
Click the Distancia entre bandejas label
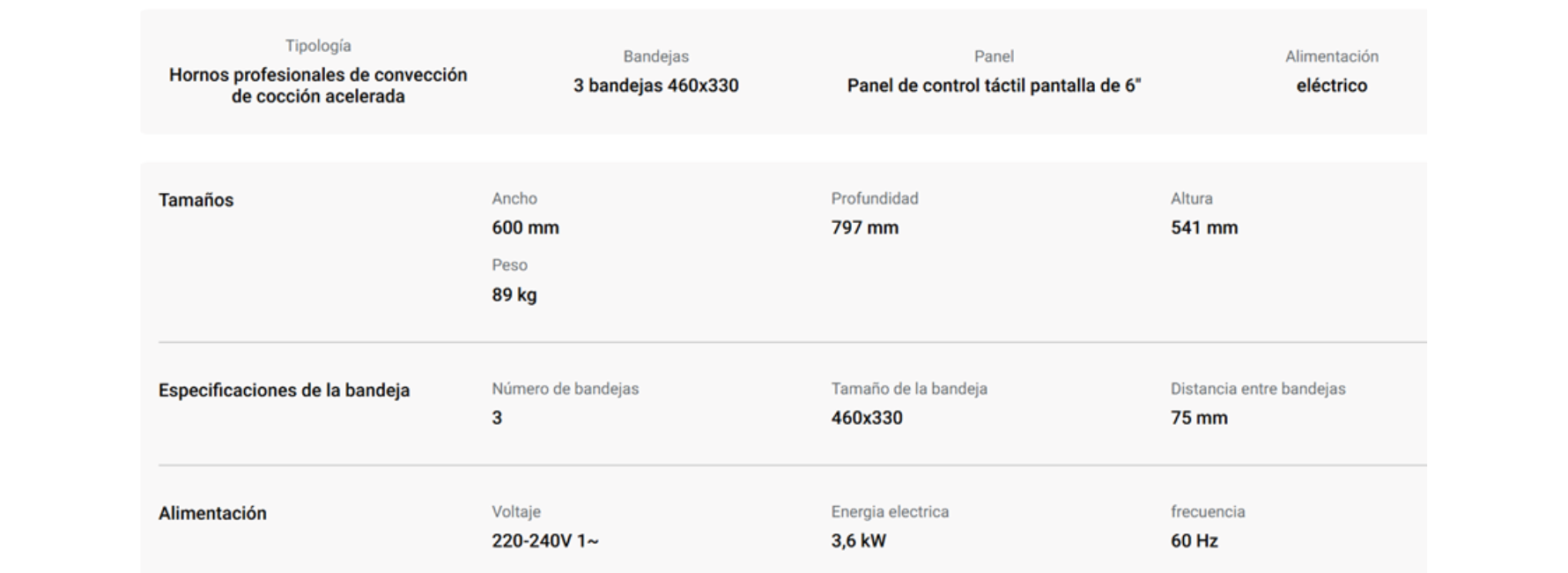click(1258, 389)
